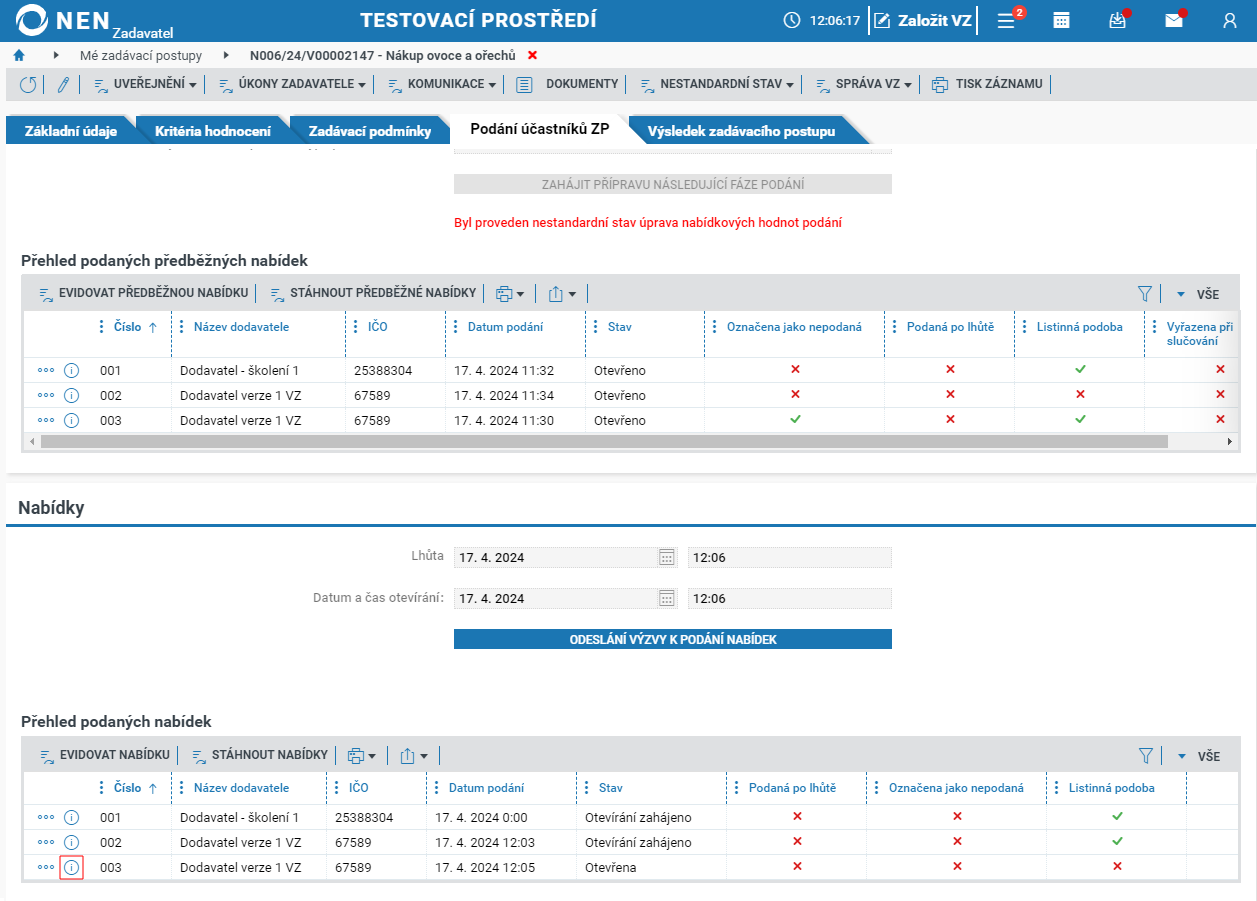Screen dimensions: 1257x901
Task: Show info for offer 003 submitted 12:05
Action: tap(71, 868)
